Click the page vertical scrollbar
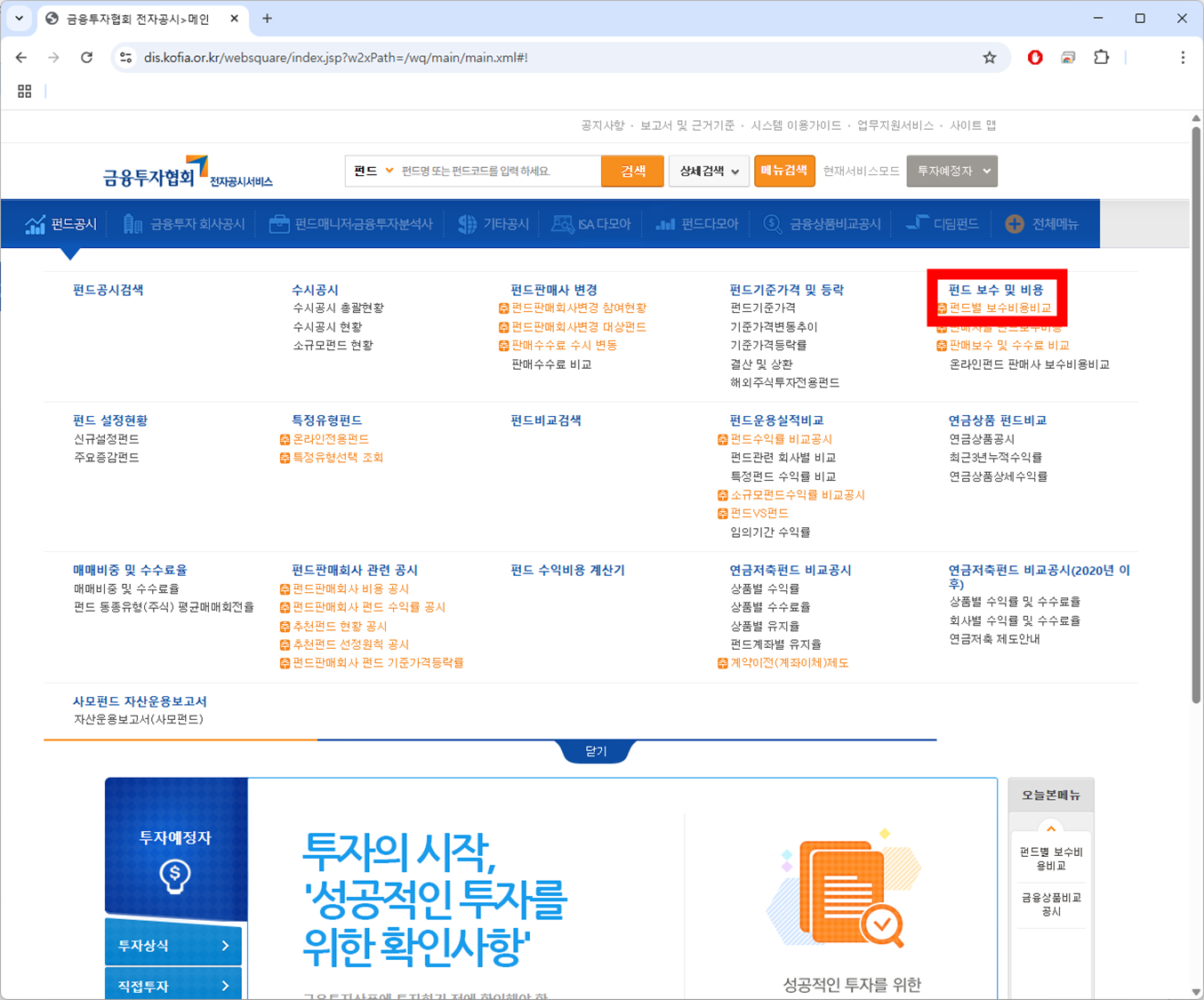Screen dimensions: 1204x1000 (1196, 415)
